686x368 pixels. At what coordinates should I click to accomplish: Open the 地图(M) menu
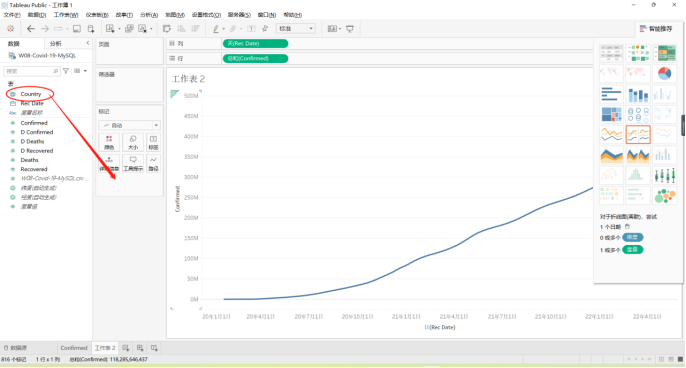pos(175,15)
